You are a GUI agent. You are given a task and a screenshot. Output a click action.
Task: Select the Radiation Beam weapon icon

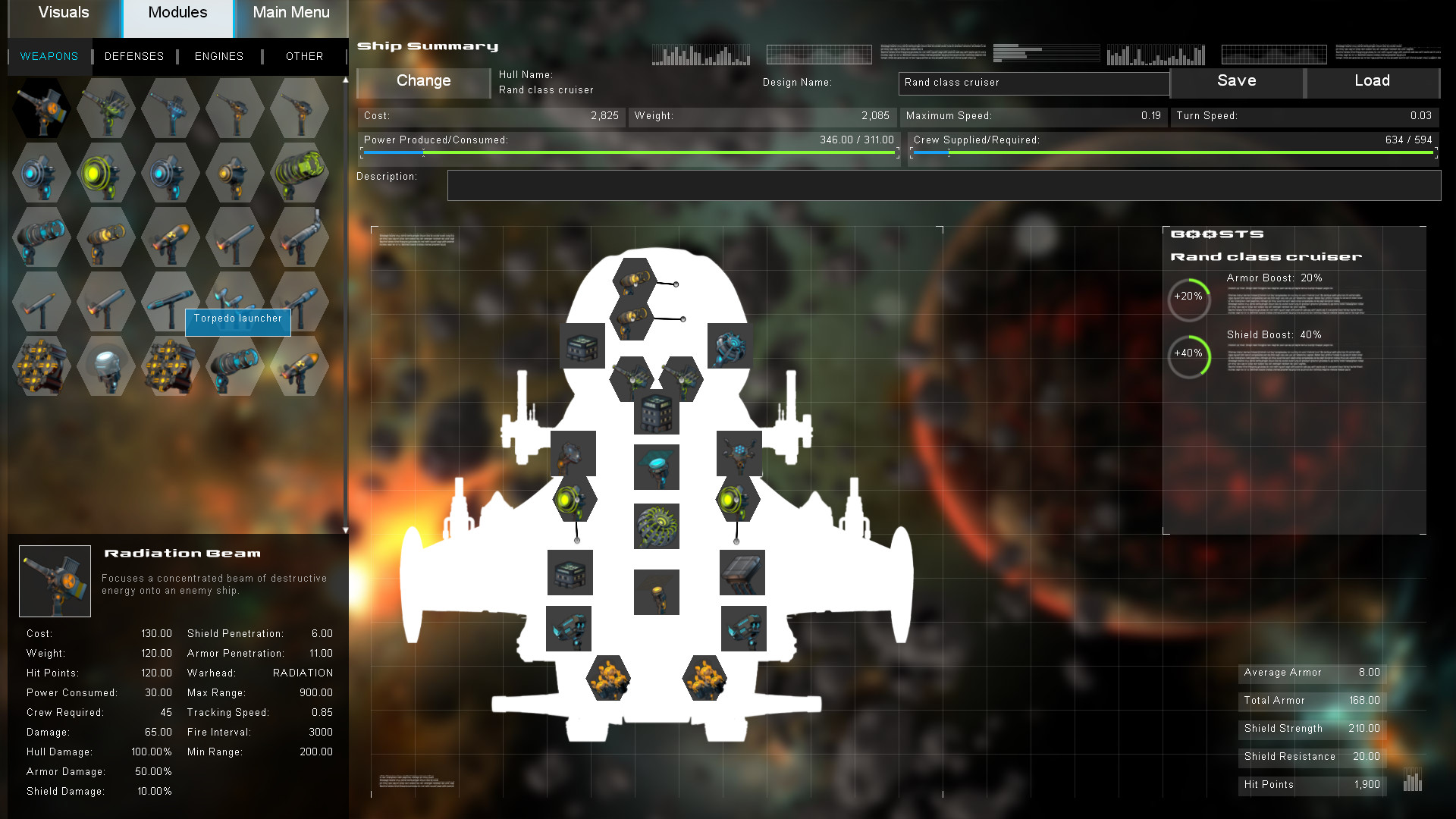[41, 108]
